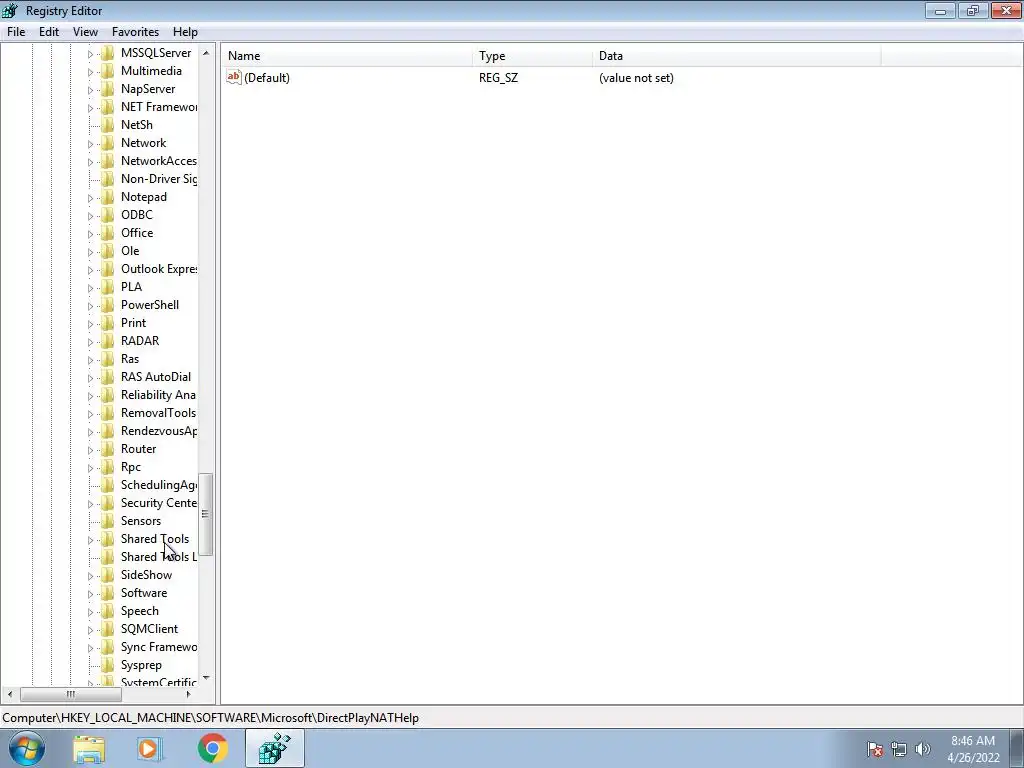Click the Multimedia folder icon

coord(108,71)
